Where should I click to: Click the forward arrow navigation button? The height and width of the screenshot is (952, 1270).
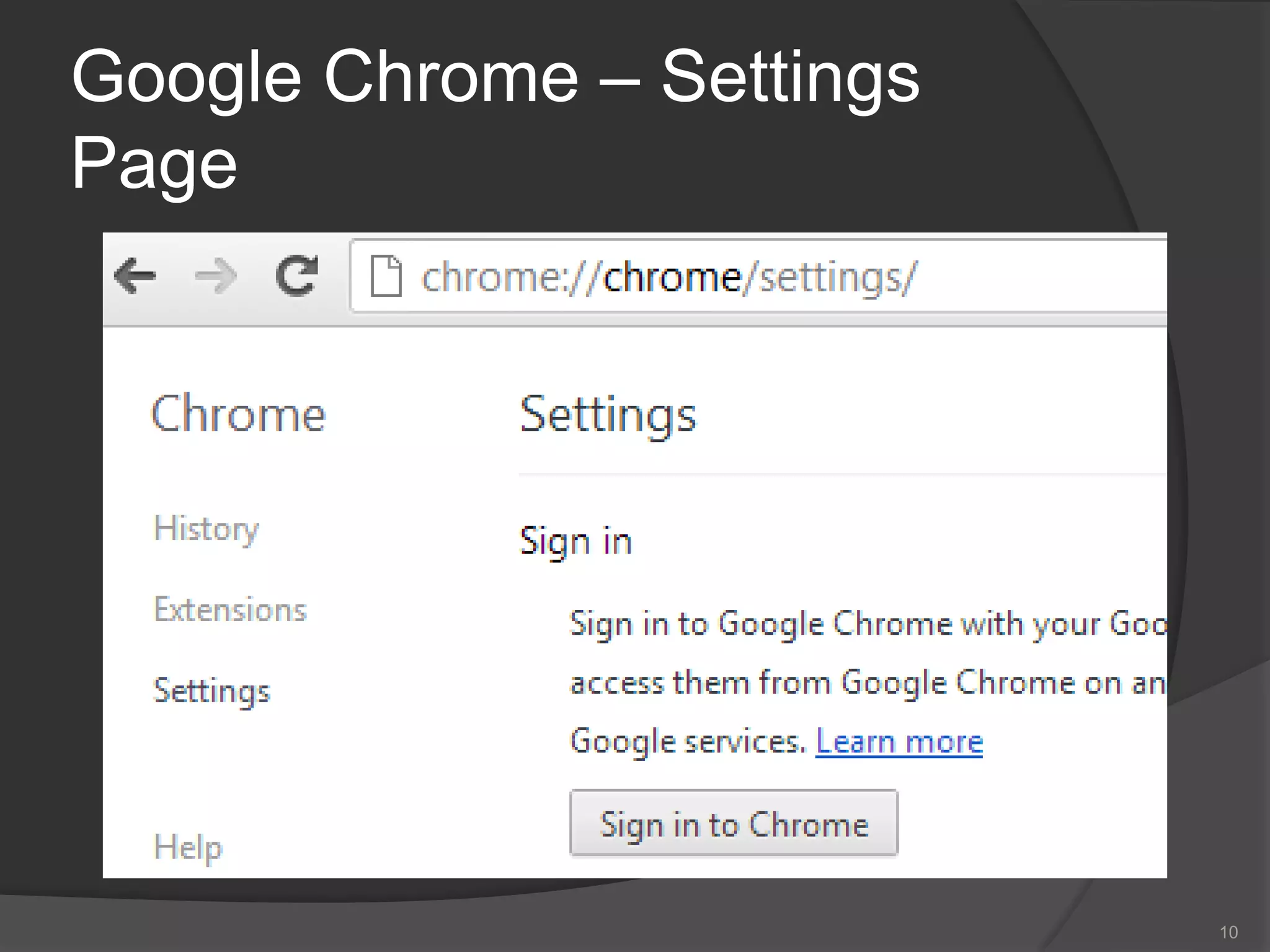tap(215, 276)
